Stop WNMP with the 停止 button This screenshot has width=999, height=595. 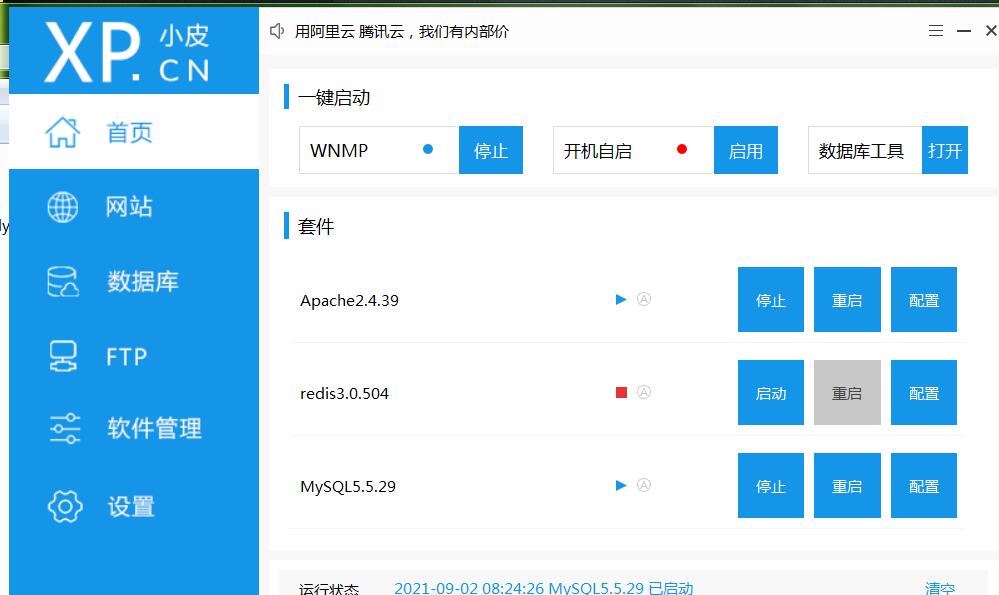point(490,150)
